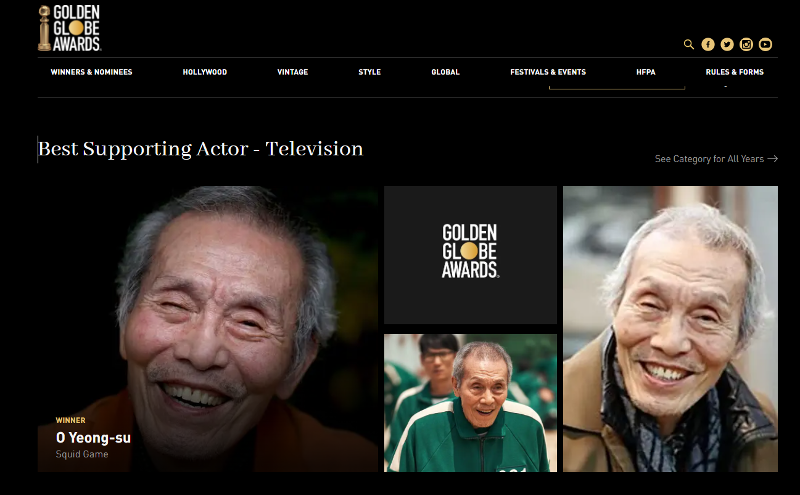This screenshot has height=495, width=800.
Task: Open the green tracksuit Squid Game photo
Action: click(470, 403)
